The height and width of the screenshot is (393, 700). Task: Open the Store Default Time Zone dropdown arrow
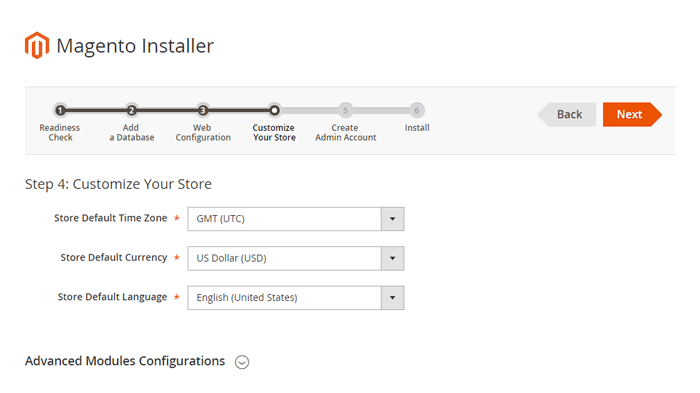click(x=392, y=219)
